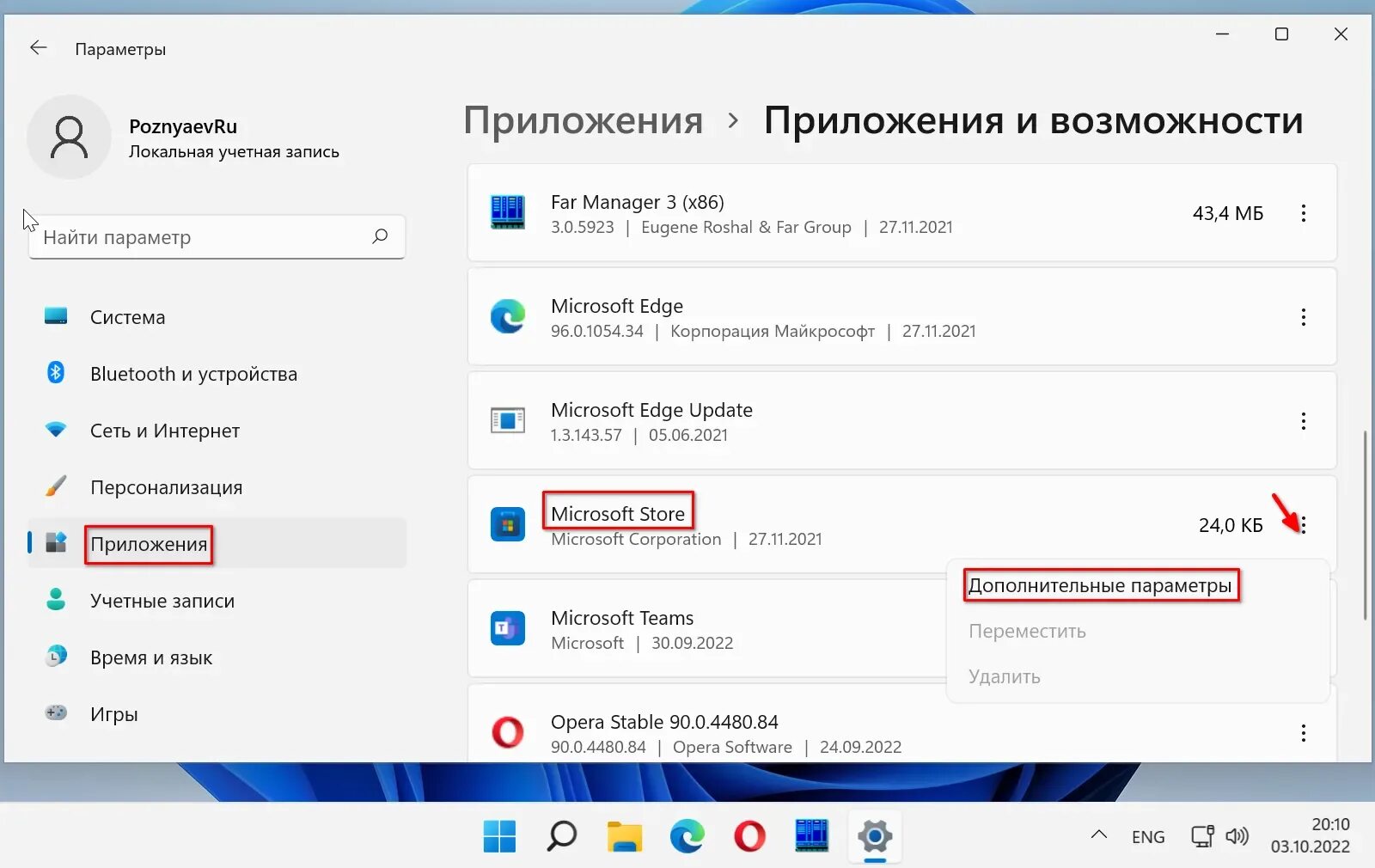Click the Microsoft Store entry name
The height and width of the screenshot is (868, 1375).
618,514
